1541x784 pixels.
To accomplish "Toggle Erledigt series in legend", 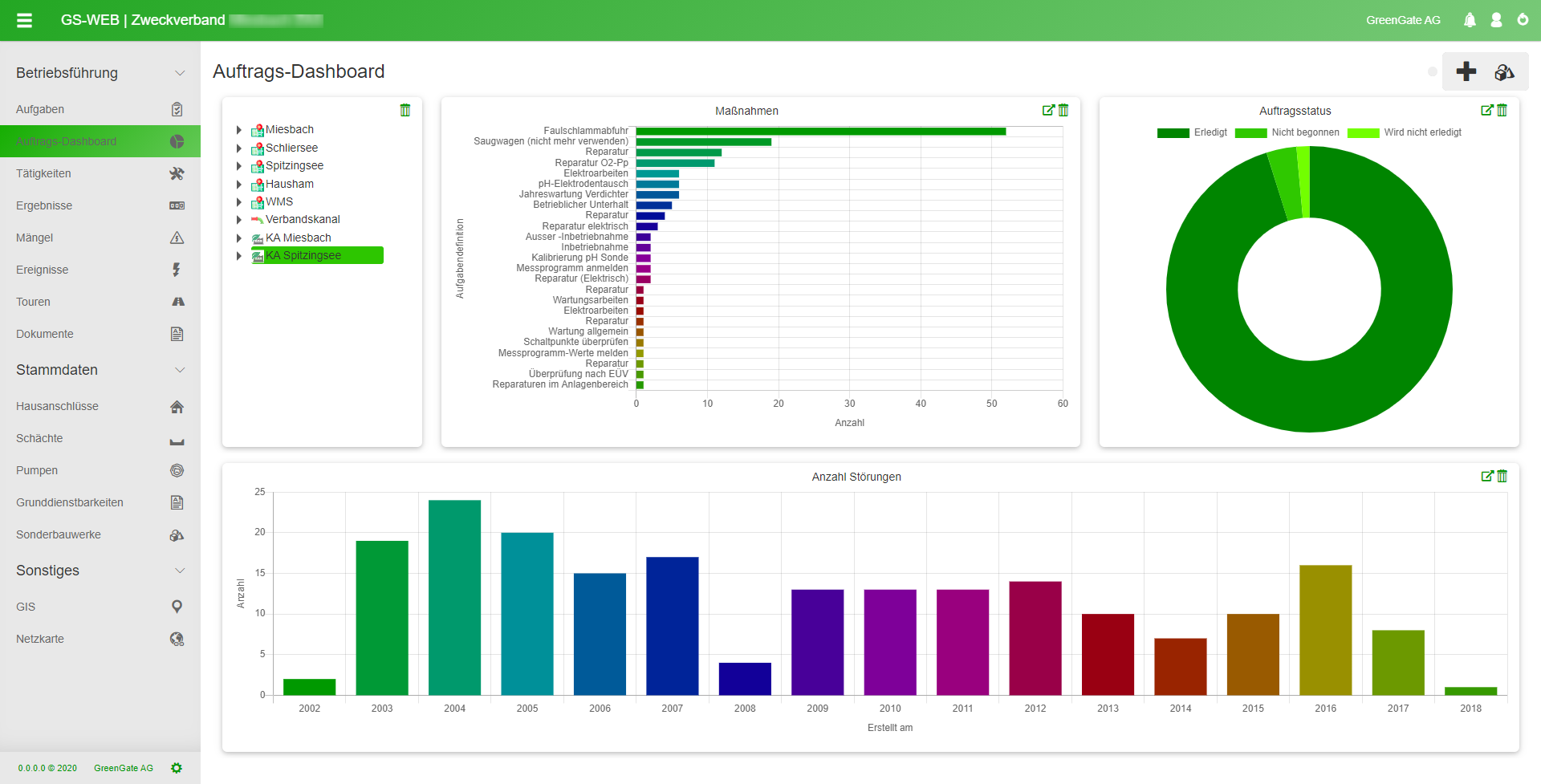I will (1193, 132).
